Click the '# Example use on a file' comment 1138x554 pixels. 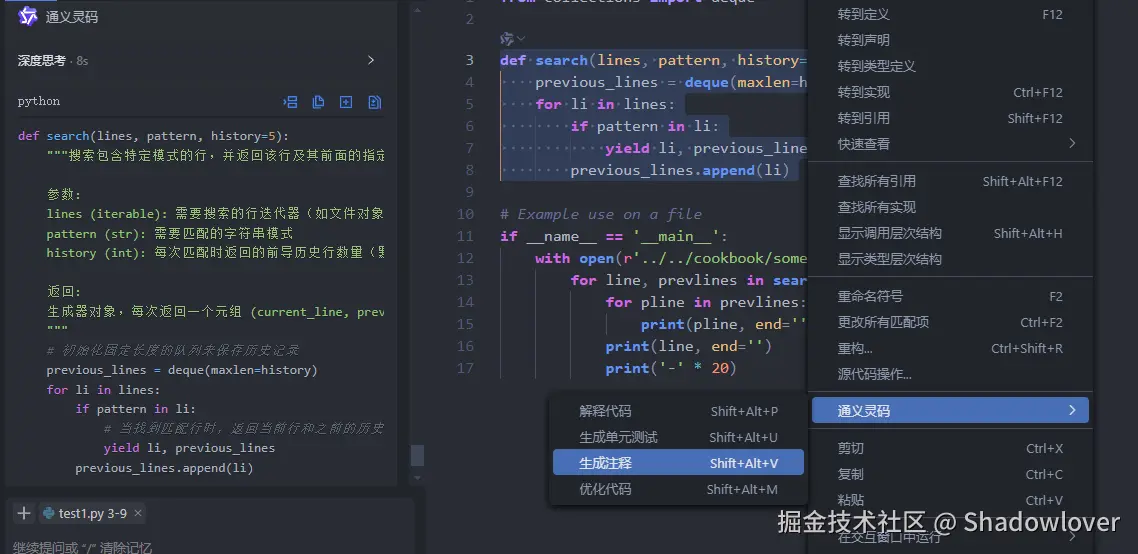pos(601,214)
